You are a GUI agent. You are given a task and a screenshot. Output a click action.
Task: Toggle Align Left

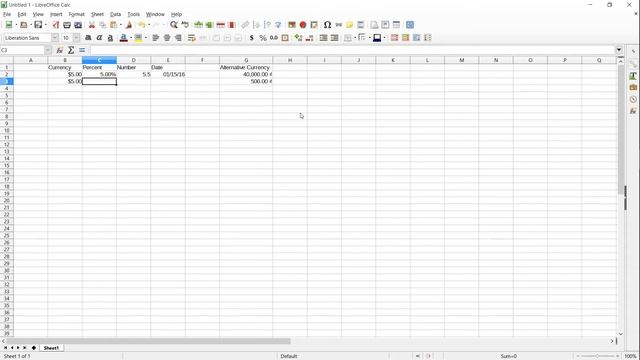click(156, 38)
